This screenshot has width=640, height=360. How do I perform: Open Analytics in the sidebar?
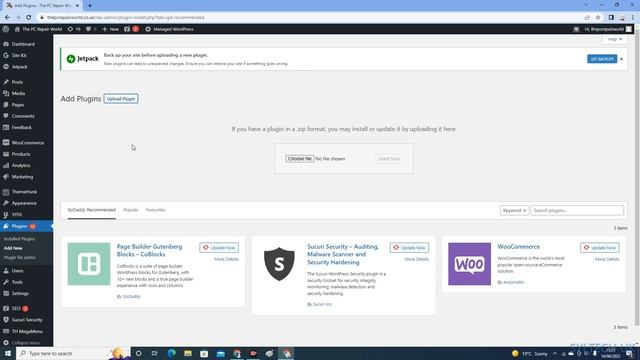pyautogui.click(x=21, y=166)
